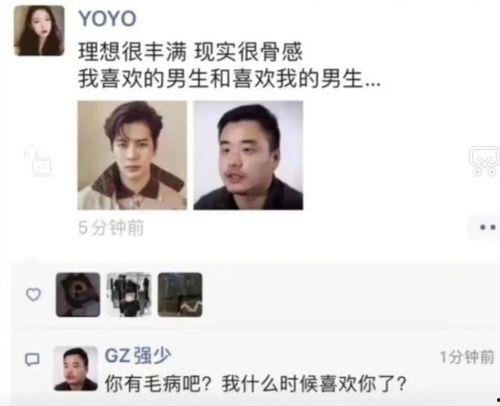Open first liker's avatar with P logo
The height and width of the screenshot is (406, 500).
(78, 295)
